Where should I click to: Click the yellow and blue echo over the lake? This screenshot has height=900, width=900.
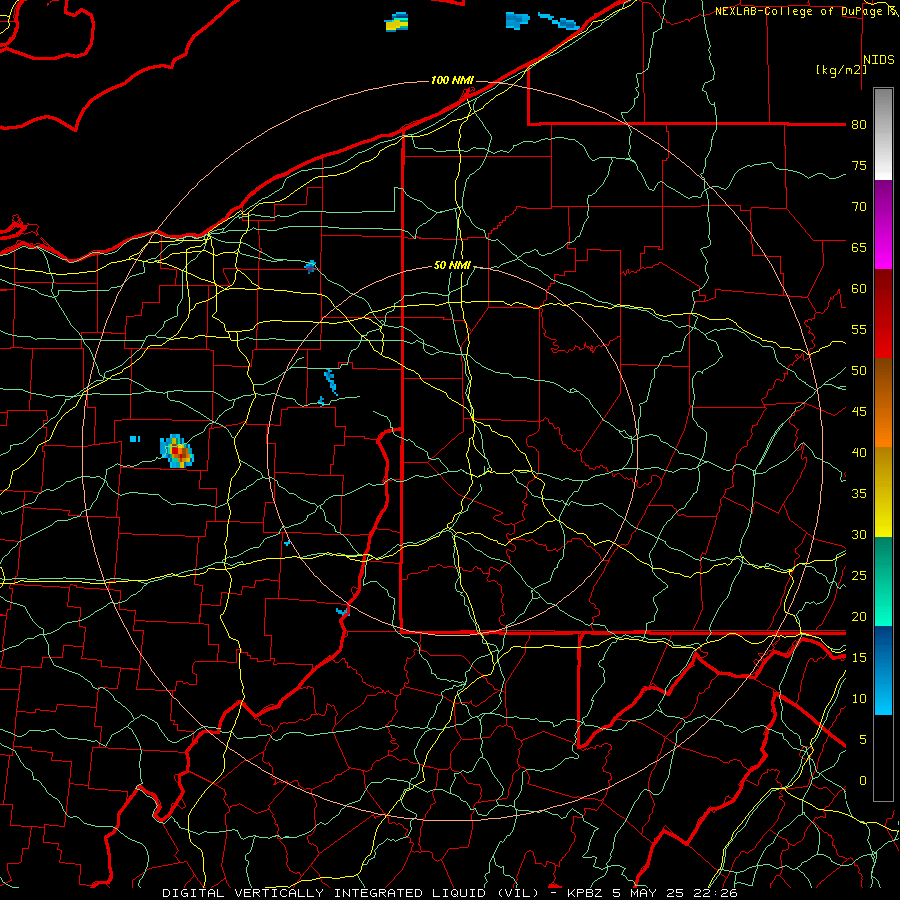point(397,22)
